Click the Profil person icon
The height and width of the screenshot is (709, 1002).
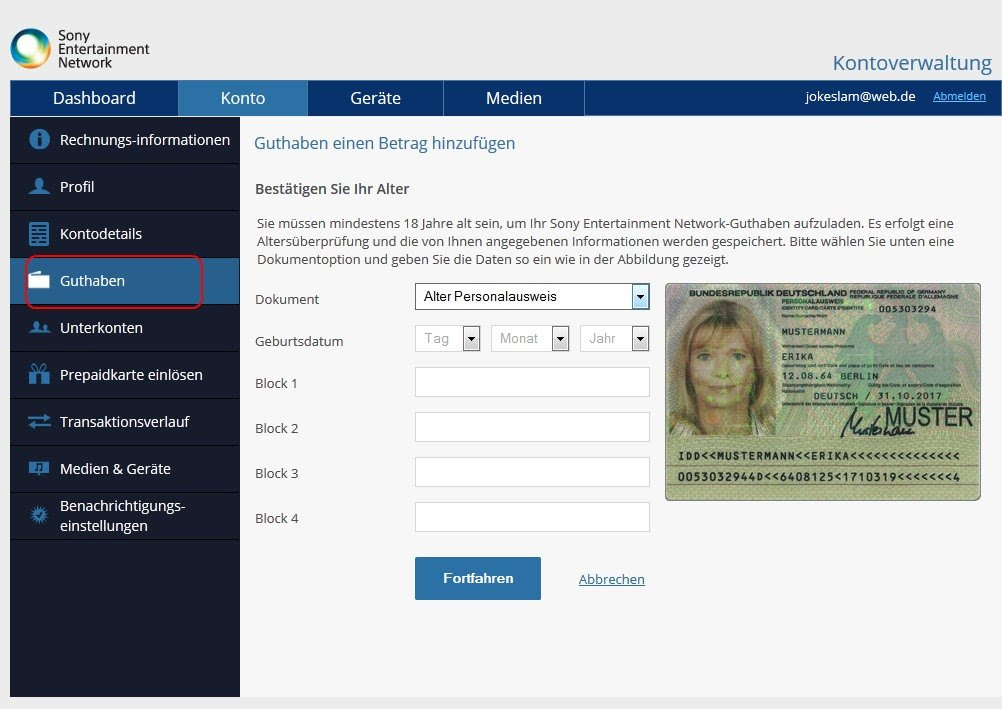point(39,186)
